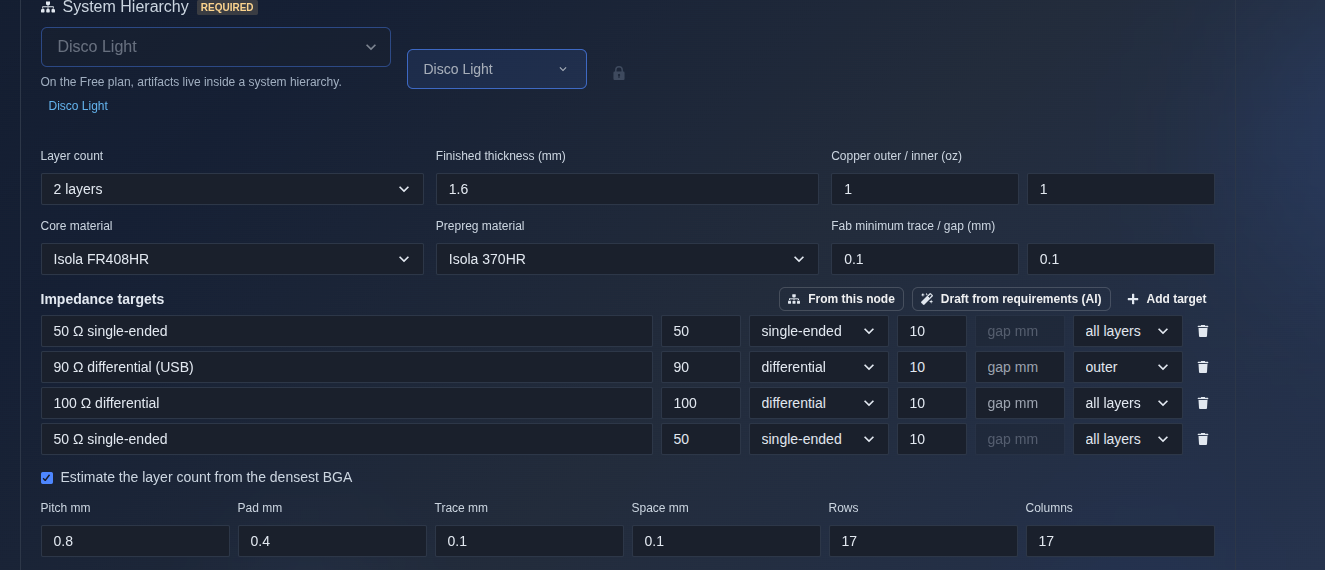Edit the Copper inner oz field

[1121, 189]
